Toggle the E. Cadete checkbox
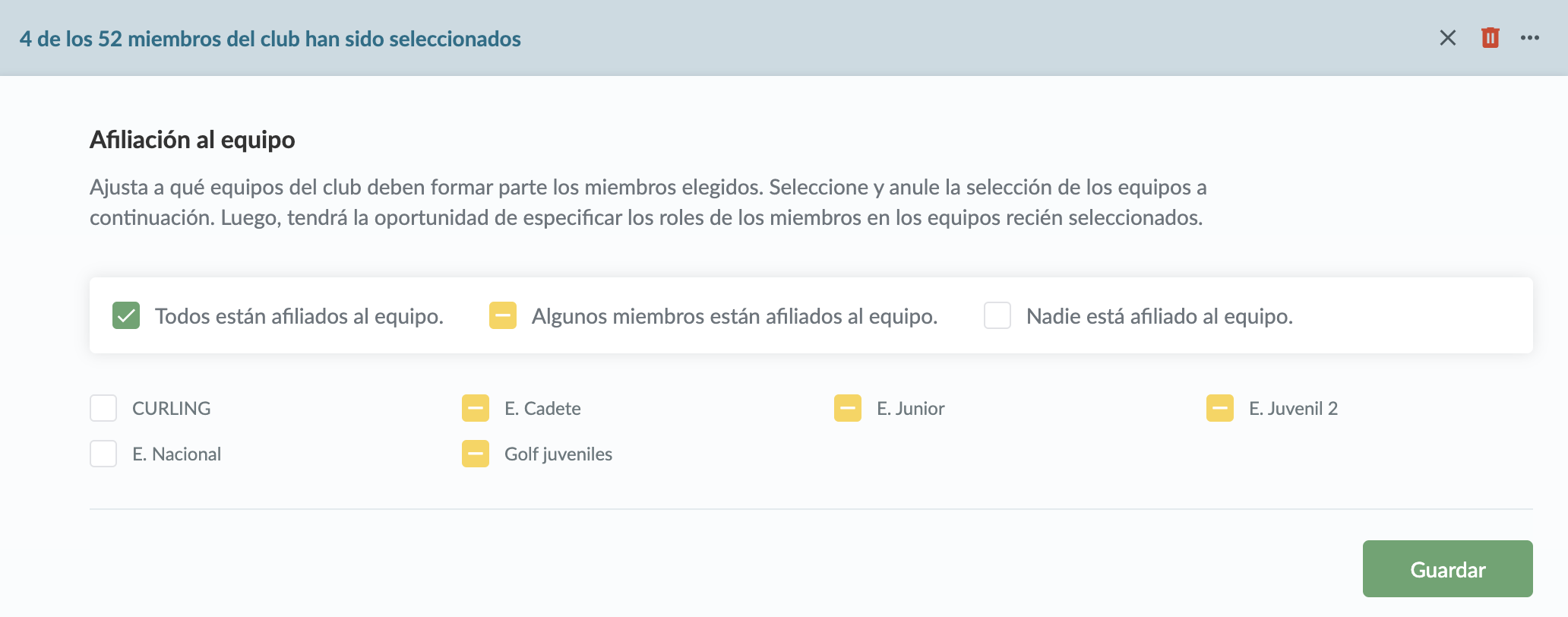 point(476,408)
